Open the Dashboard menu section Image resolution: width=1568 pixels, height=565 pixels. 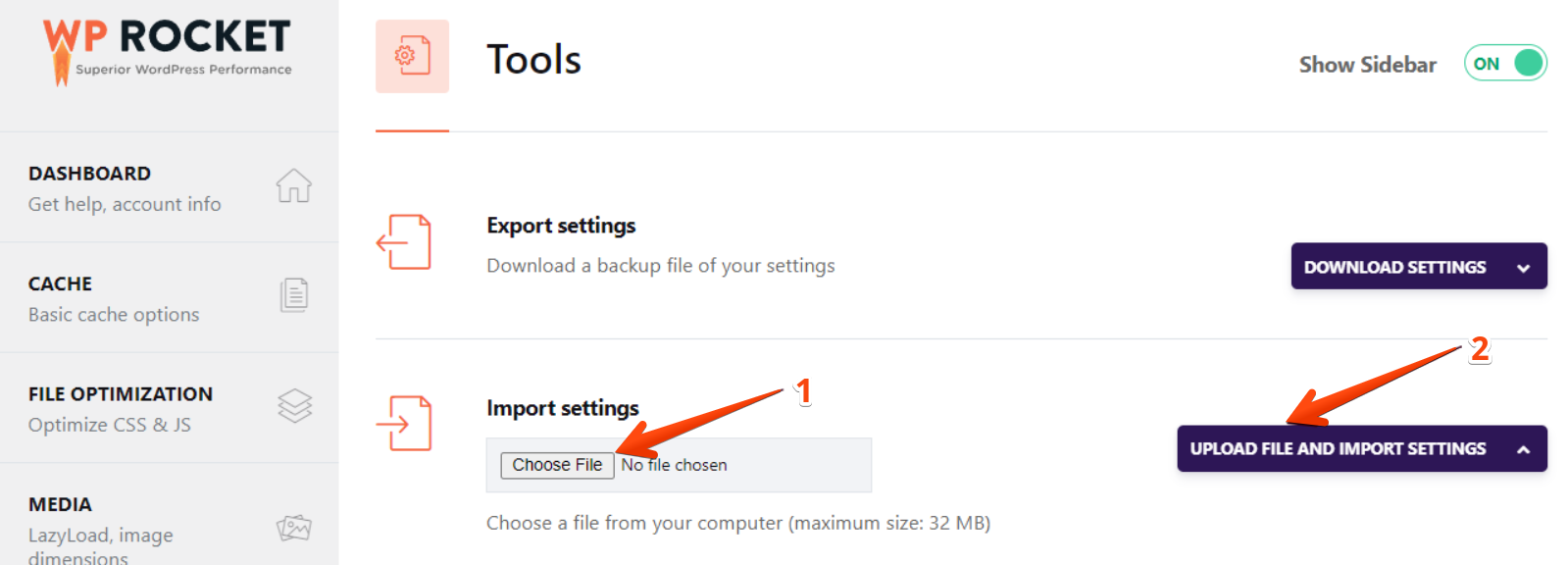click(x=125, y=187)
